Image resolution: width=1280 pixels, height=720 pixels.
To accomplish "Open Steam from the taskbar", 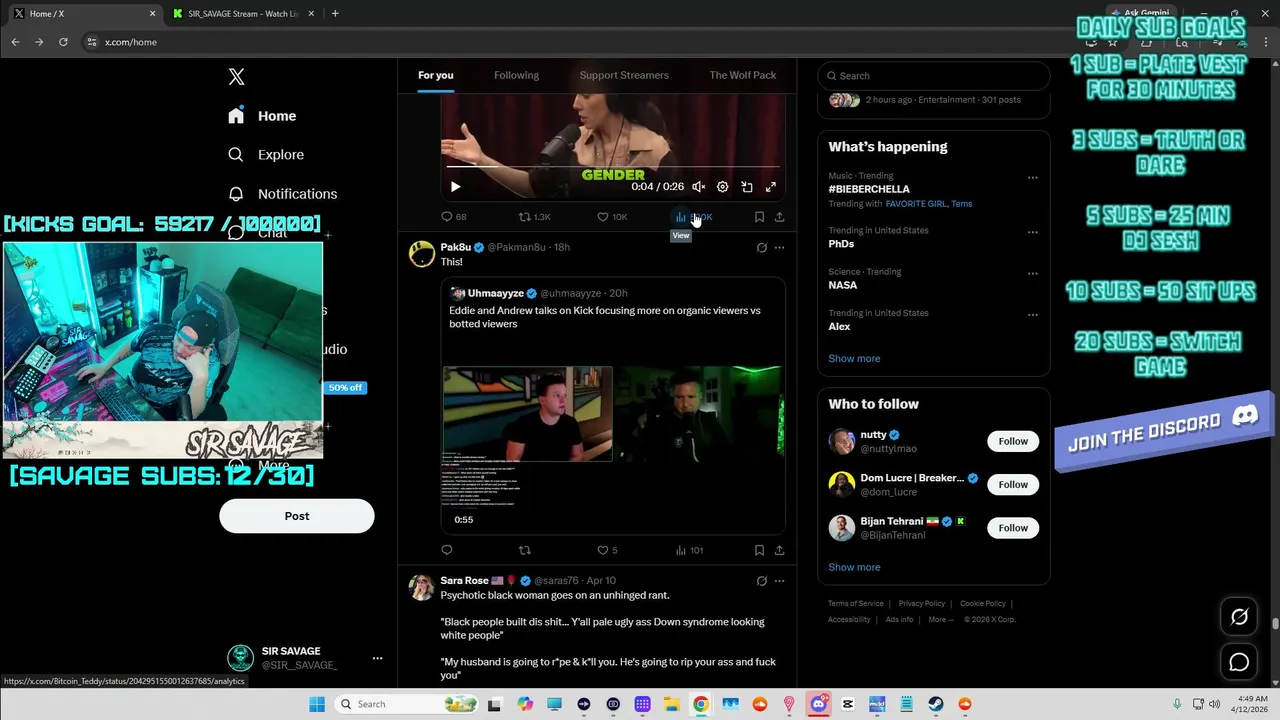I will [935, 704].
